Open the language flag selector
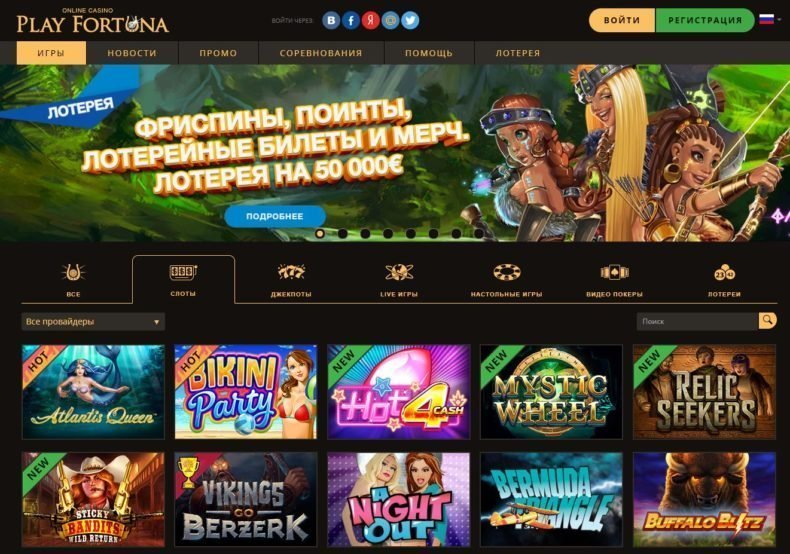The image size is (790, 554). click(769, 20)
